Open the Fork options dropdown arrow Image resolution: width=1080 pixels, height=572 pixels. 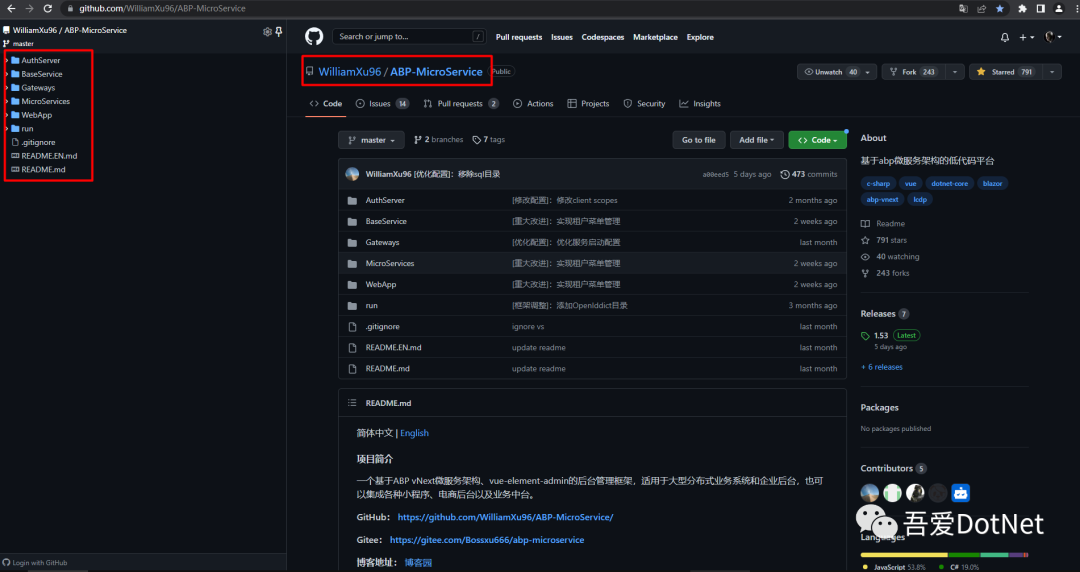click(955, 72)
